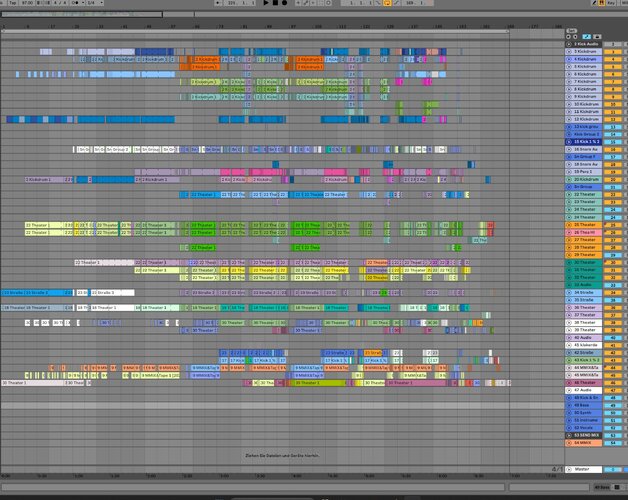Toggle the highlighted automation mode icon
This screenshot has width=628, height=500.
point(586,36)
